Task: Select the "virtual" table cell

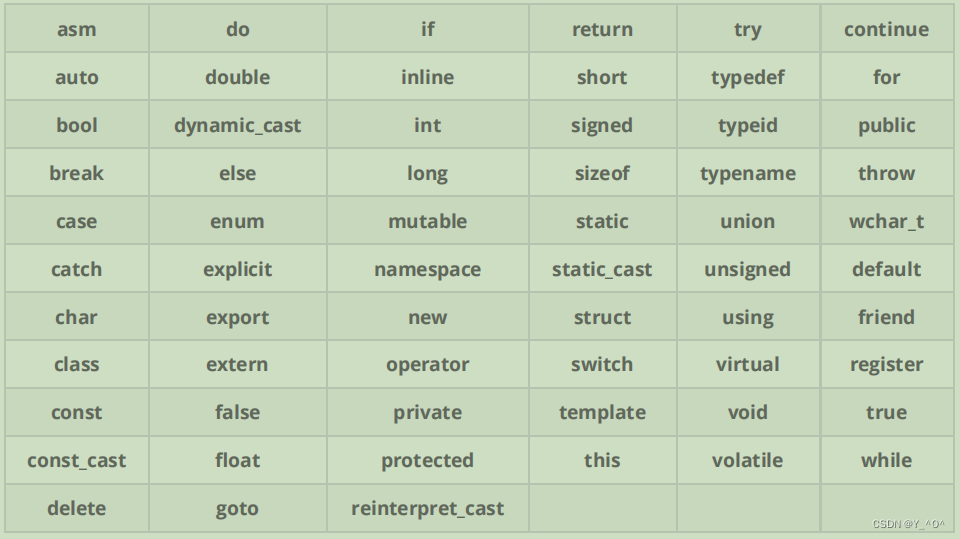Action: 747,364
